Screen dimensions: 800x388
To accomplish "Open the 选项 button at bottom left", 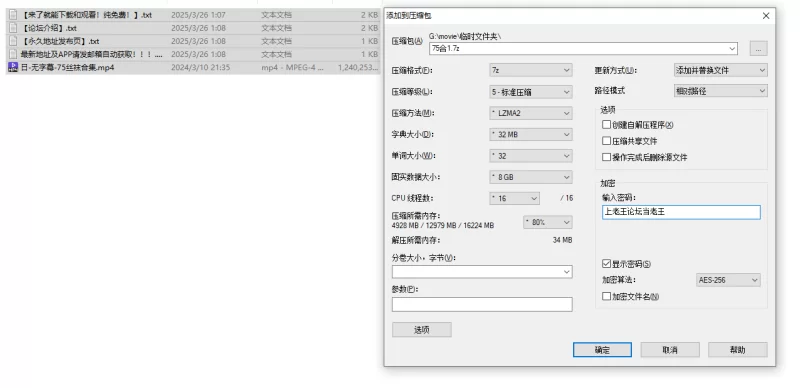I will tap(421, 330).
